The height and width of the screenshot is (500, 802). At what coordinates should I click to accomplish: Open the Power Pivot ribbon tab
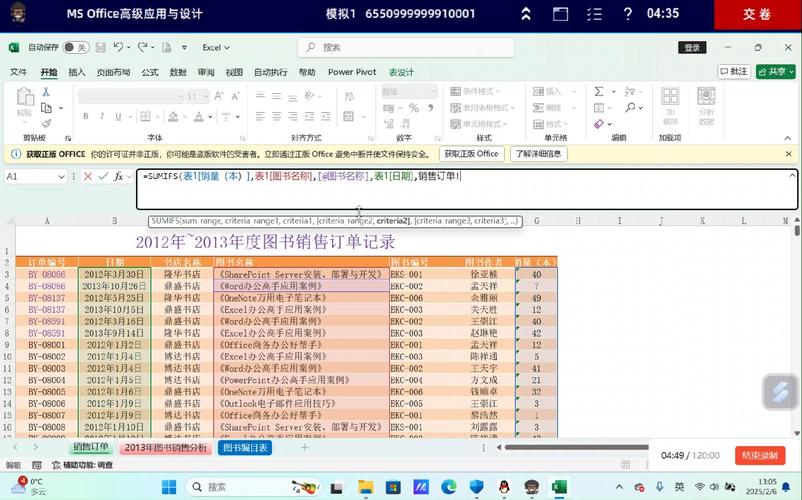(352, 72)
